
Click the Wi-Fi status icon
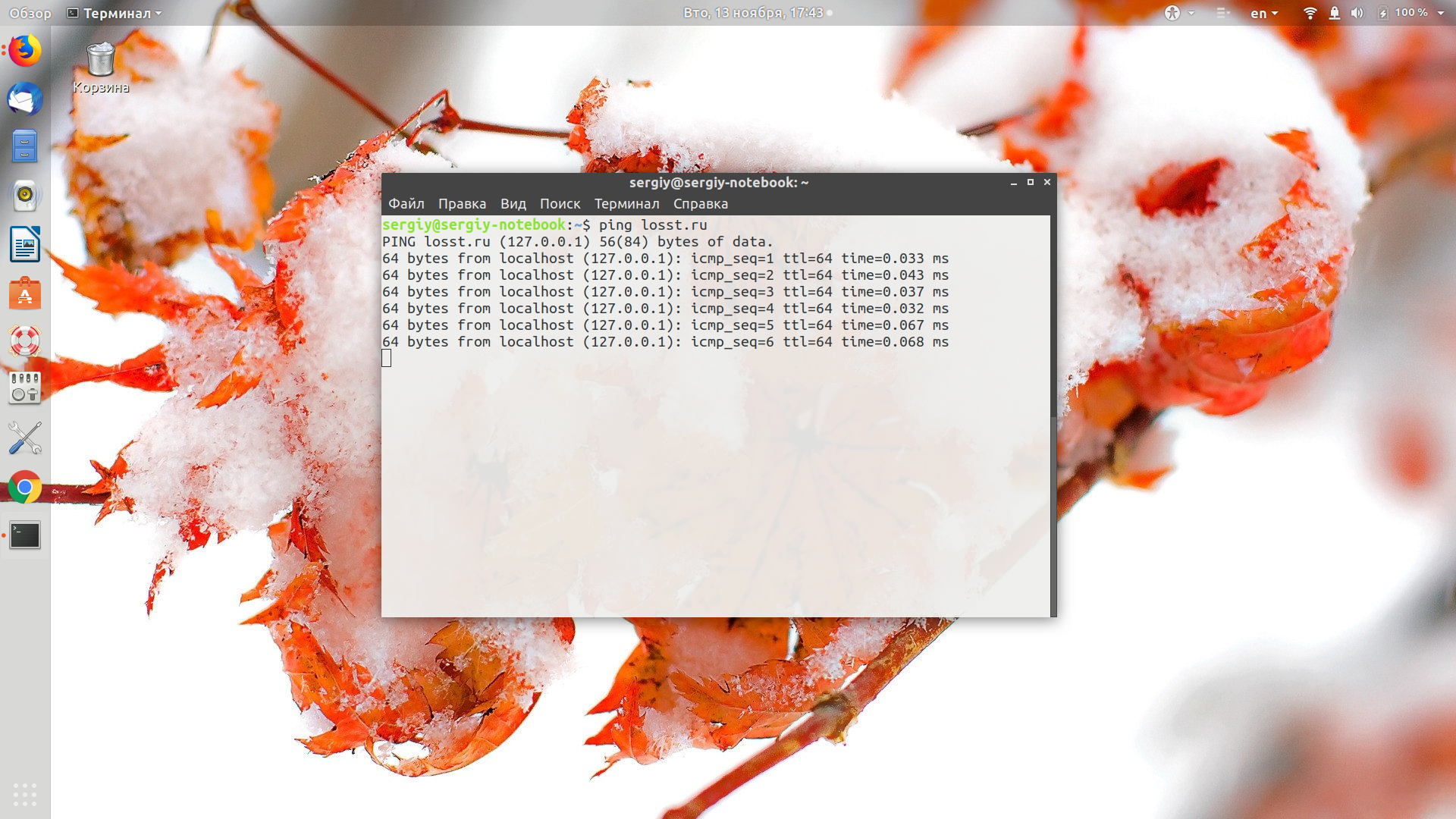[1310, 13]
